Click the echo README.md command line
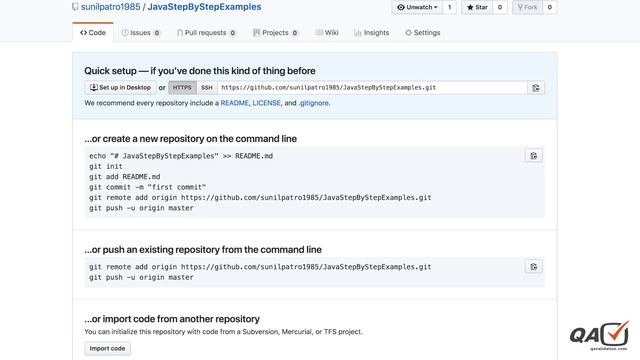Screen dimensions: 640x360 (181, 156)
